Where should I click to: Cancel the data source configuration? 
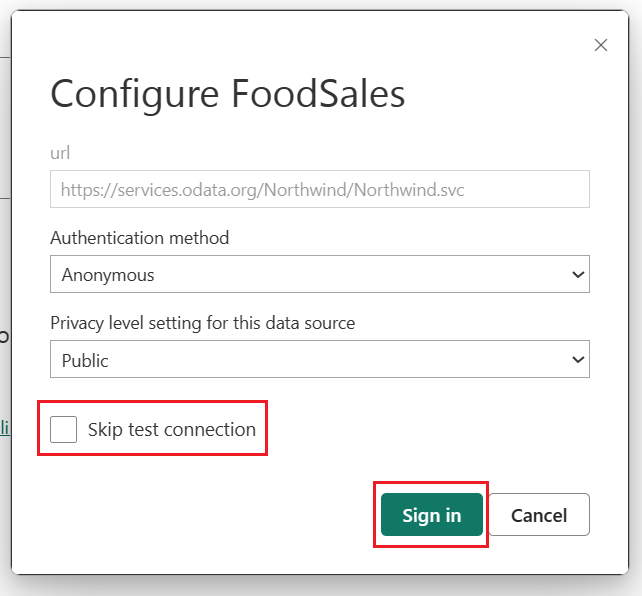click(x=539, y=515)
